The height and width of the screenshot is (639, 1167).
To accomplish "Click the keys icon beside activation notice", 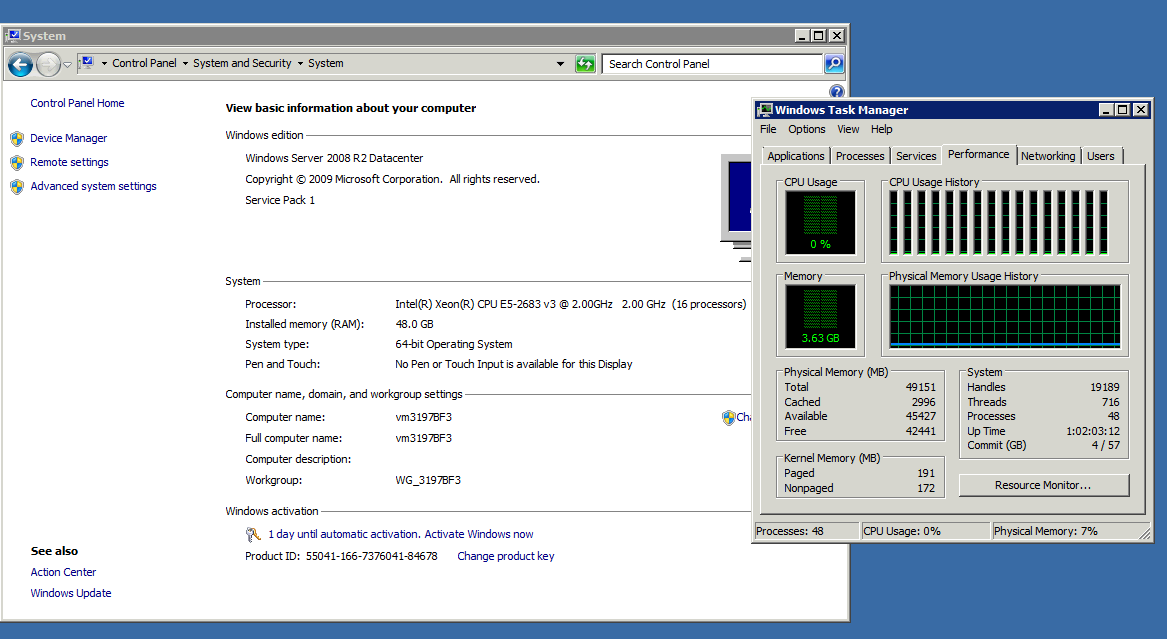I will coord(254,534).
